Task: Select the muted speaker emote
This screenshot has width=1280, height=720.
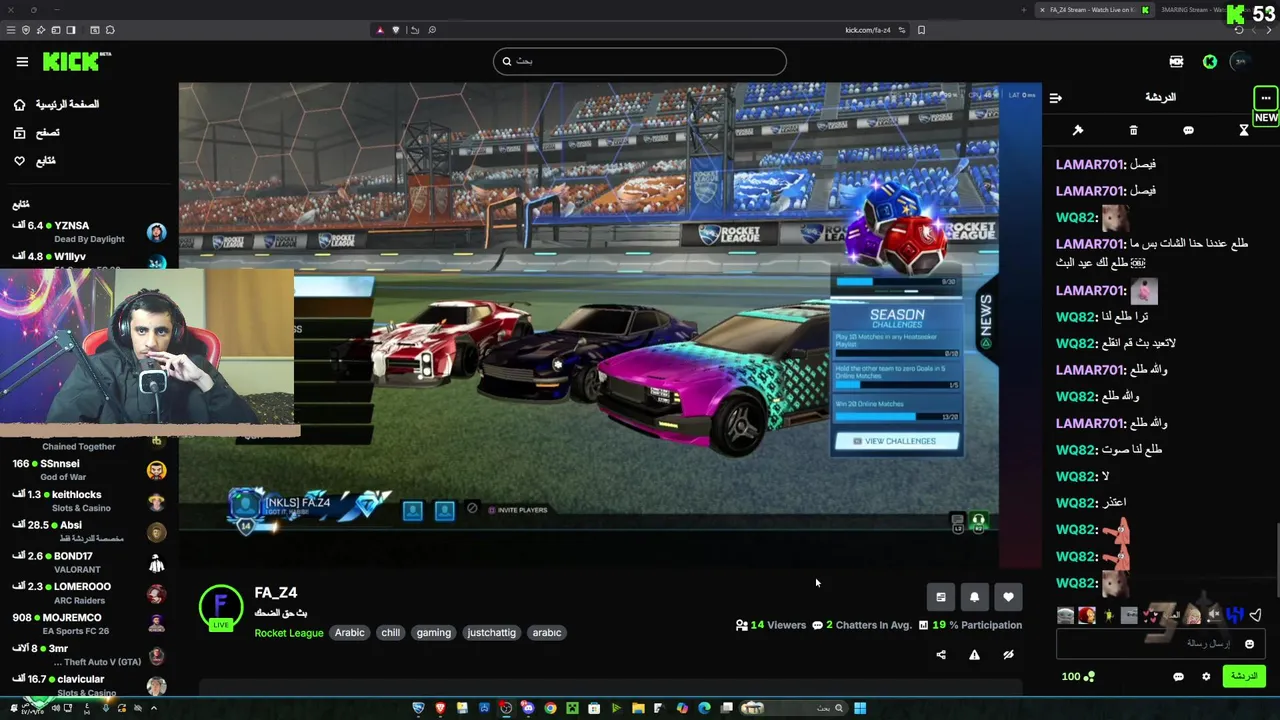Action: point(1213,615)
